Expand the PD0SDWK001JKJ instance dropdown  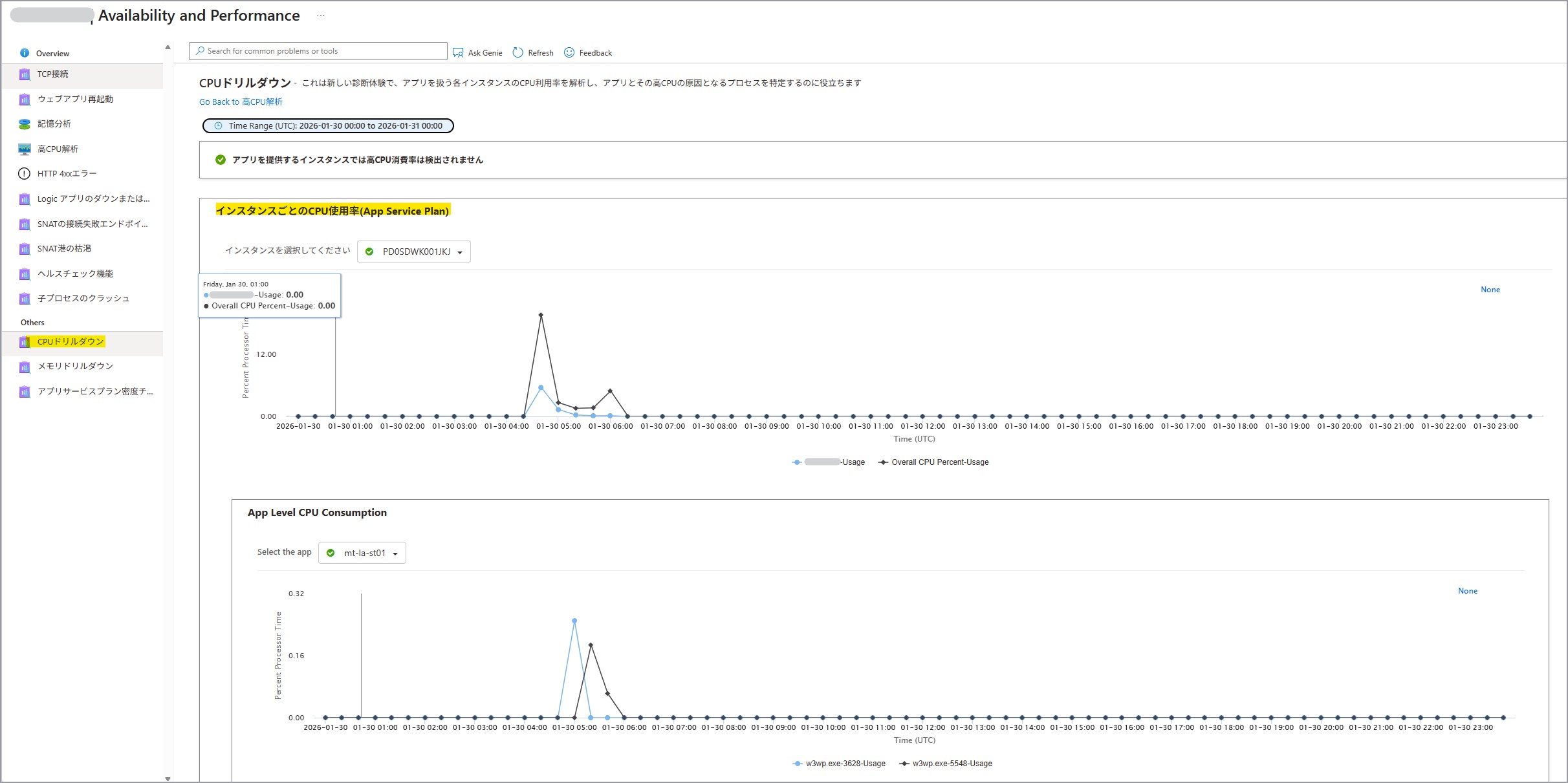414,252
